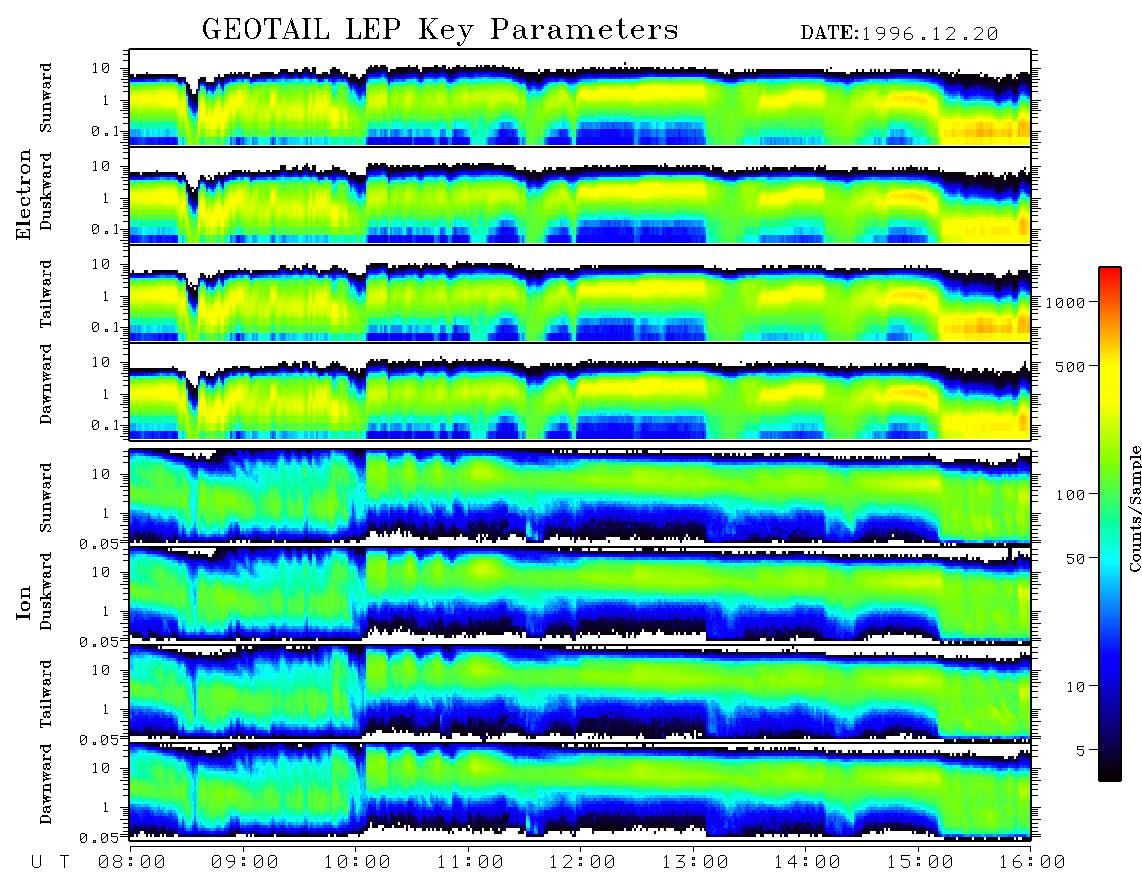1142x880 pixels.
Task: Click the rainbow Counts/Sample color bar
Action: tap(1109, 524)
